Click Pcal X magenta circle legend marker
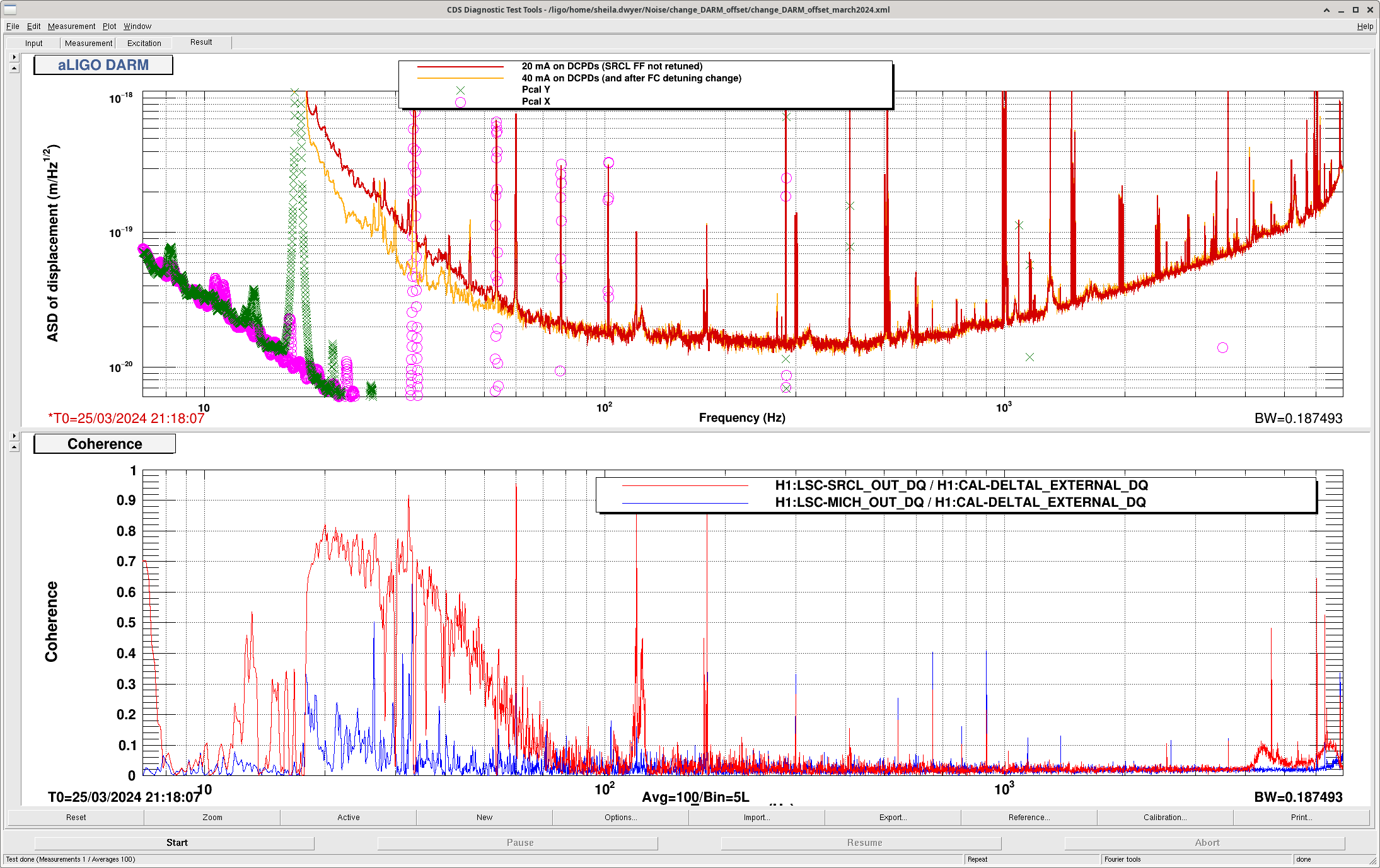1380x868 pixels. (460, 102)
